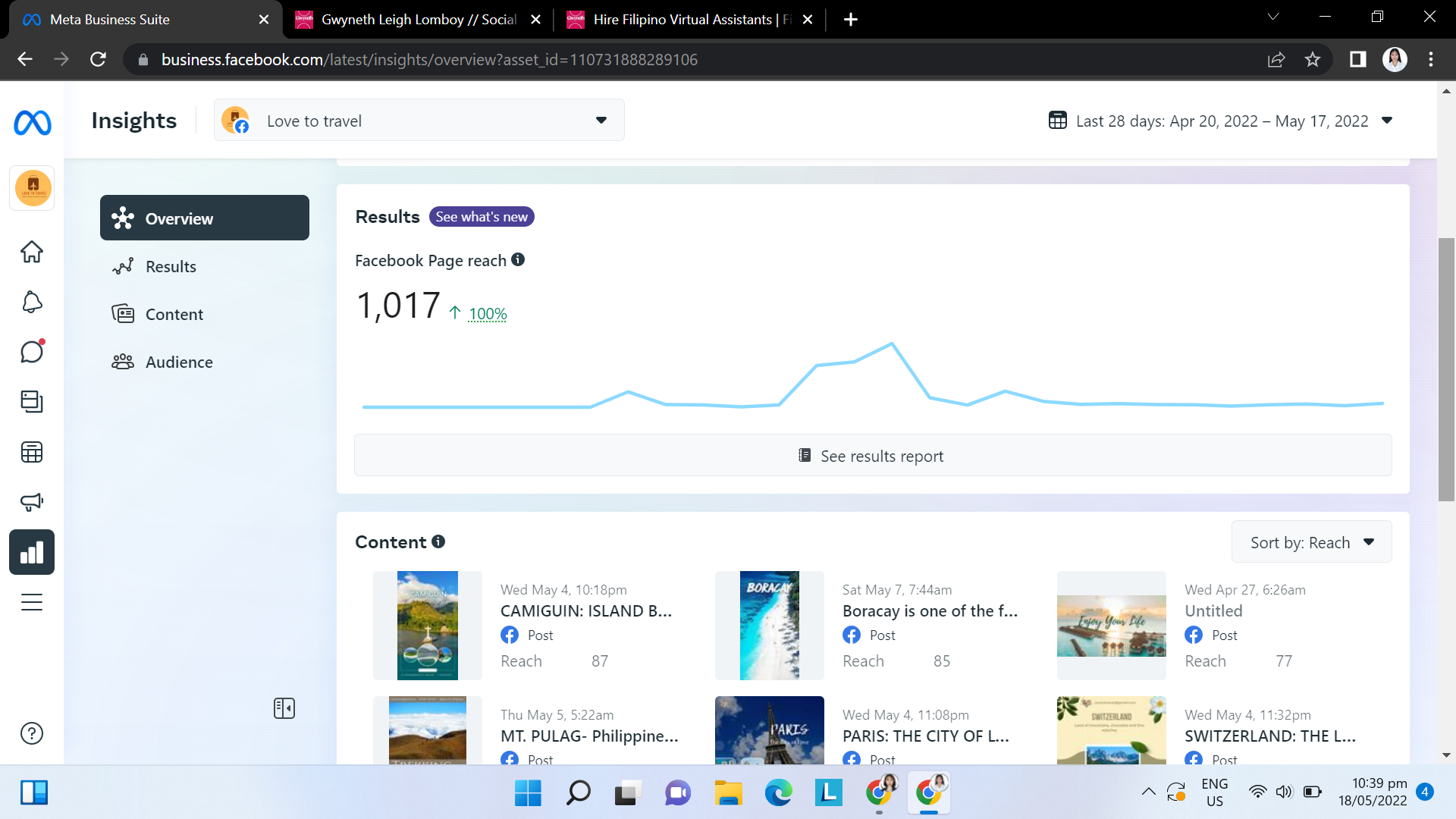
Task: Expand the Sort by: Reach dropdown
Action: (1311, 542)
